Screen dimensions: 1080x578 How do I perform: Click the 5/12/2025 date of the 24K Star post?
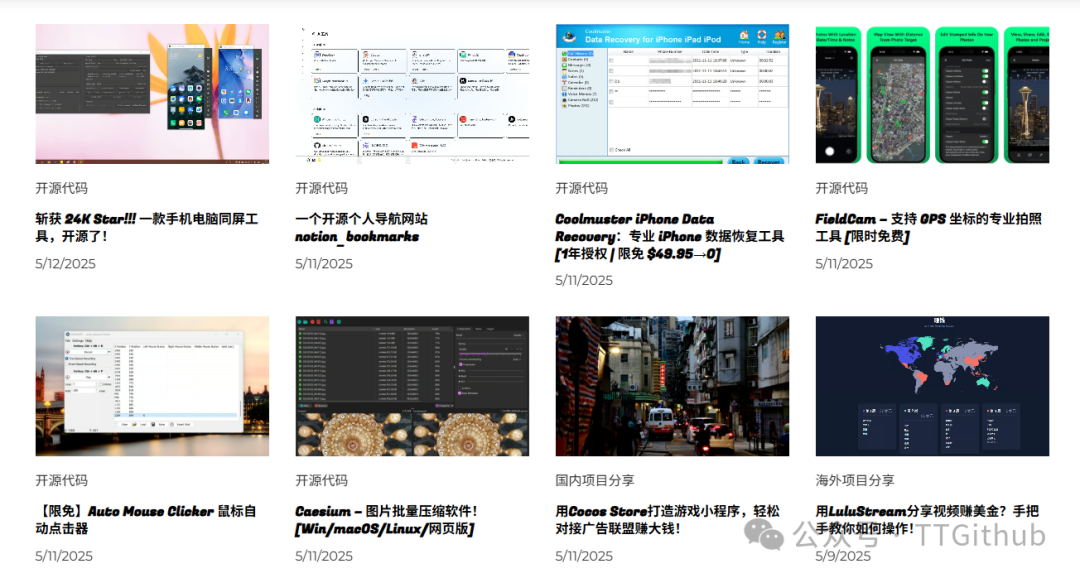(65, 263)
